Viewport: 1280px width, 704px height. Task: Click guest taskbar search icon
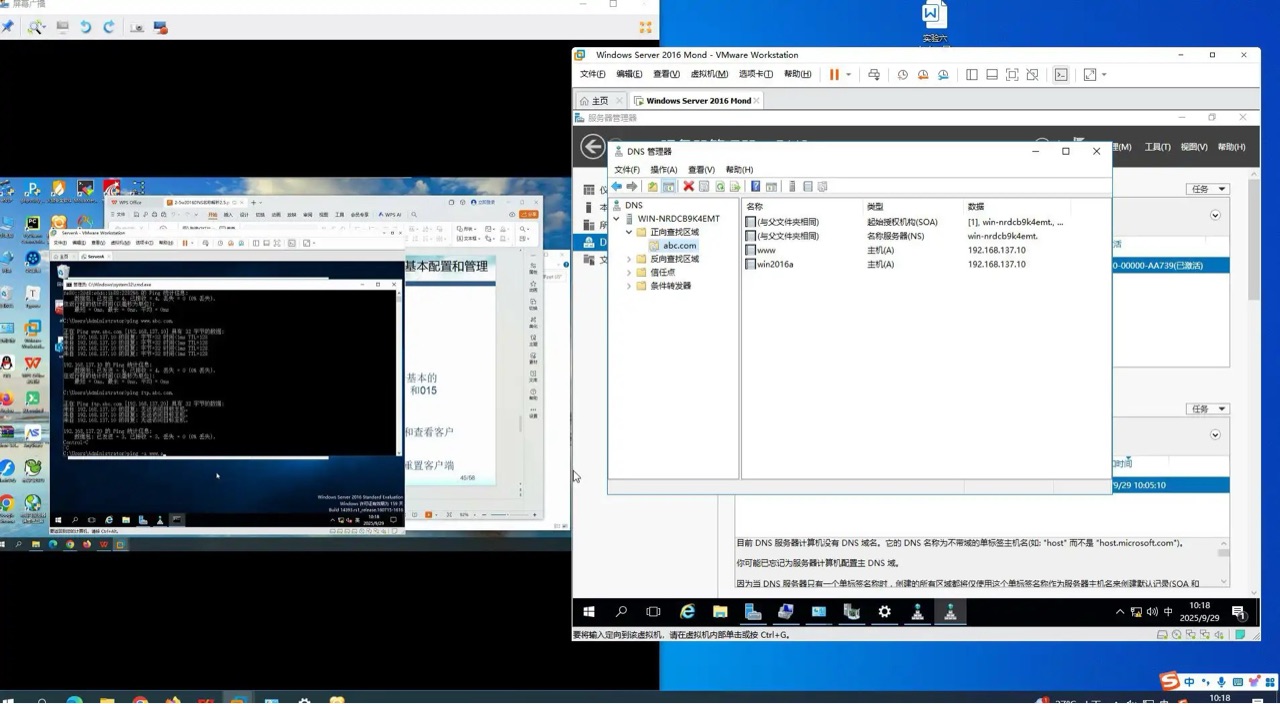[x=621, y=612]
